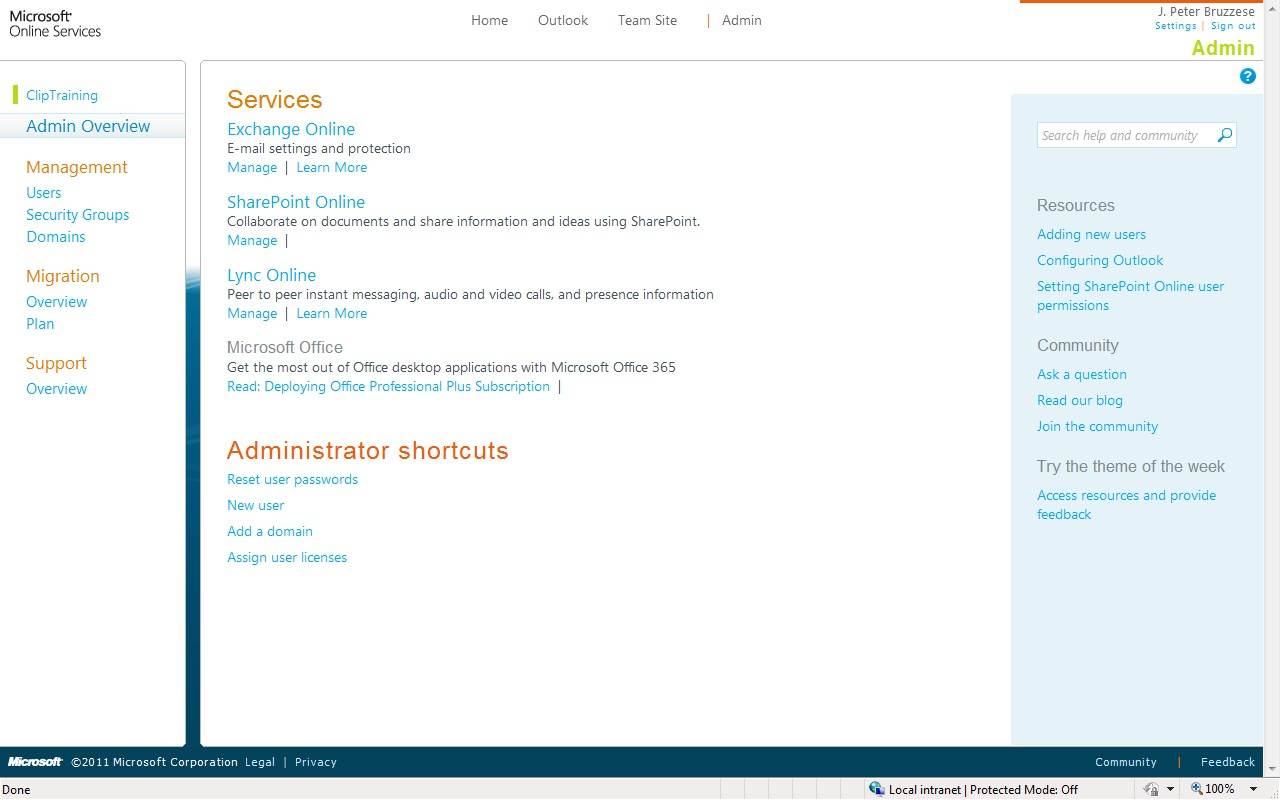Click the Local intranet globe icon
Screen dimensions: 1280x800
tap(876, 789)
